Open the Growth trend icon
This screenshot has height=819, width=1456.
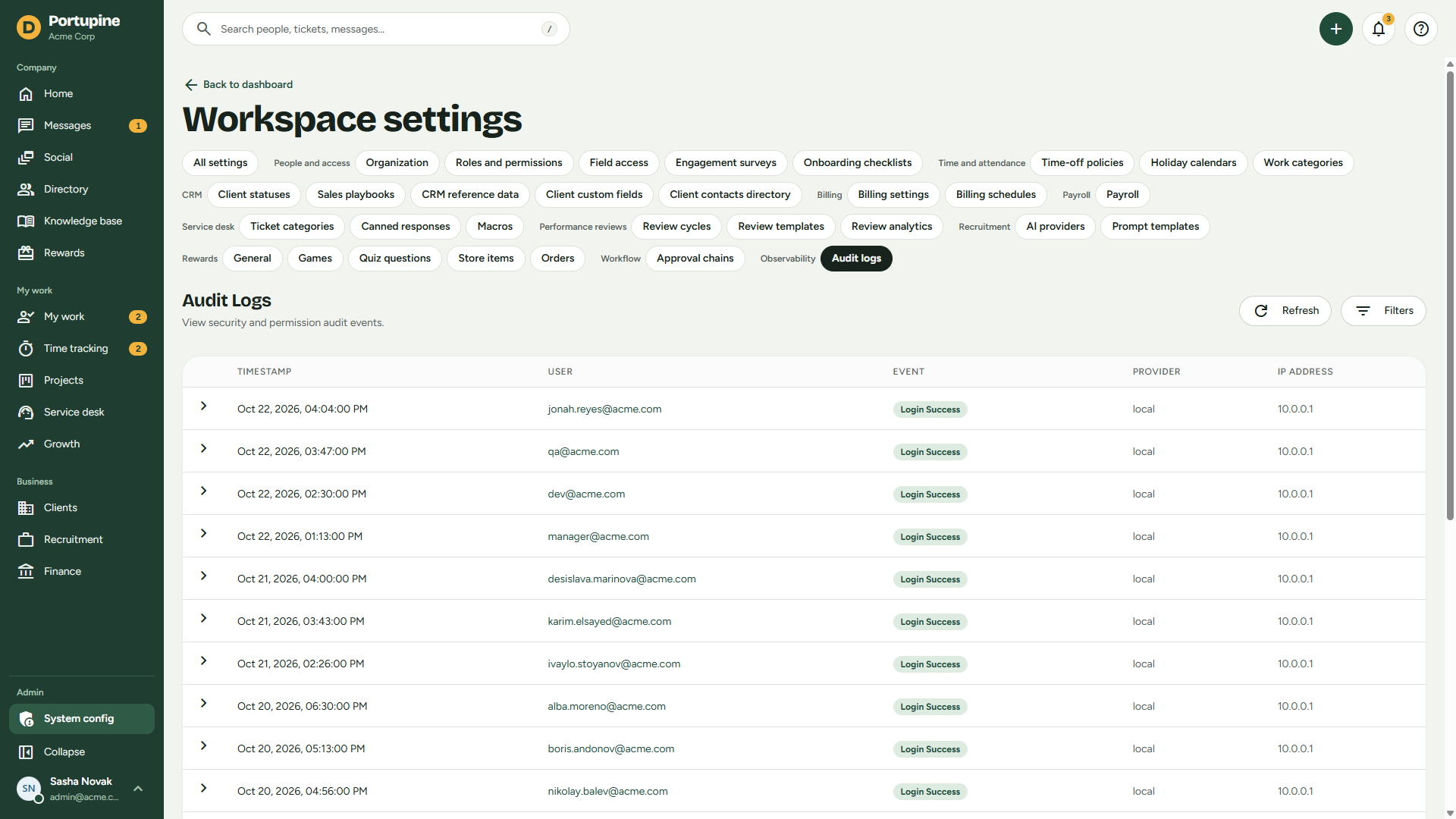(x=26, y=444)
